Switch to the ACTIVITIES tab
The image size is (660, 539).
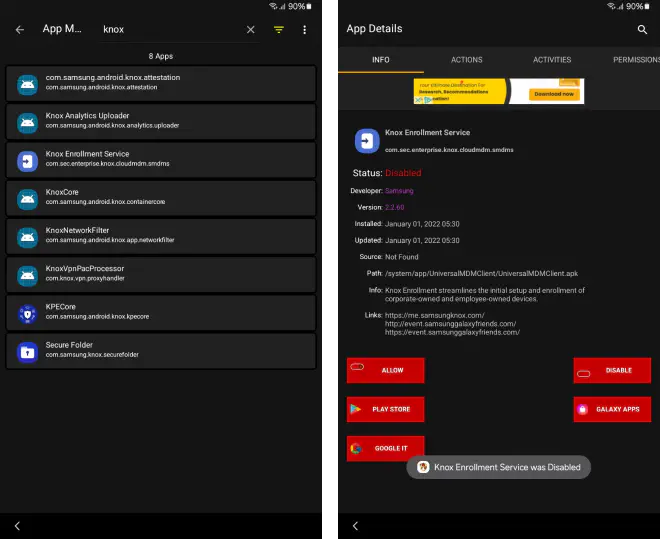pyautogui.click(x=552, y=60)
